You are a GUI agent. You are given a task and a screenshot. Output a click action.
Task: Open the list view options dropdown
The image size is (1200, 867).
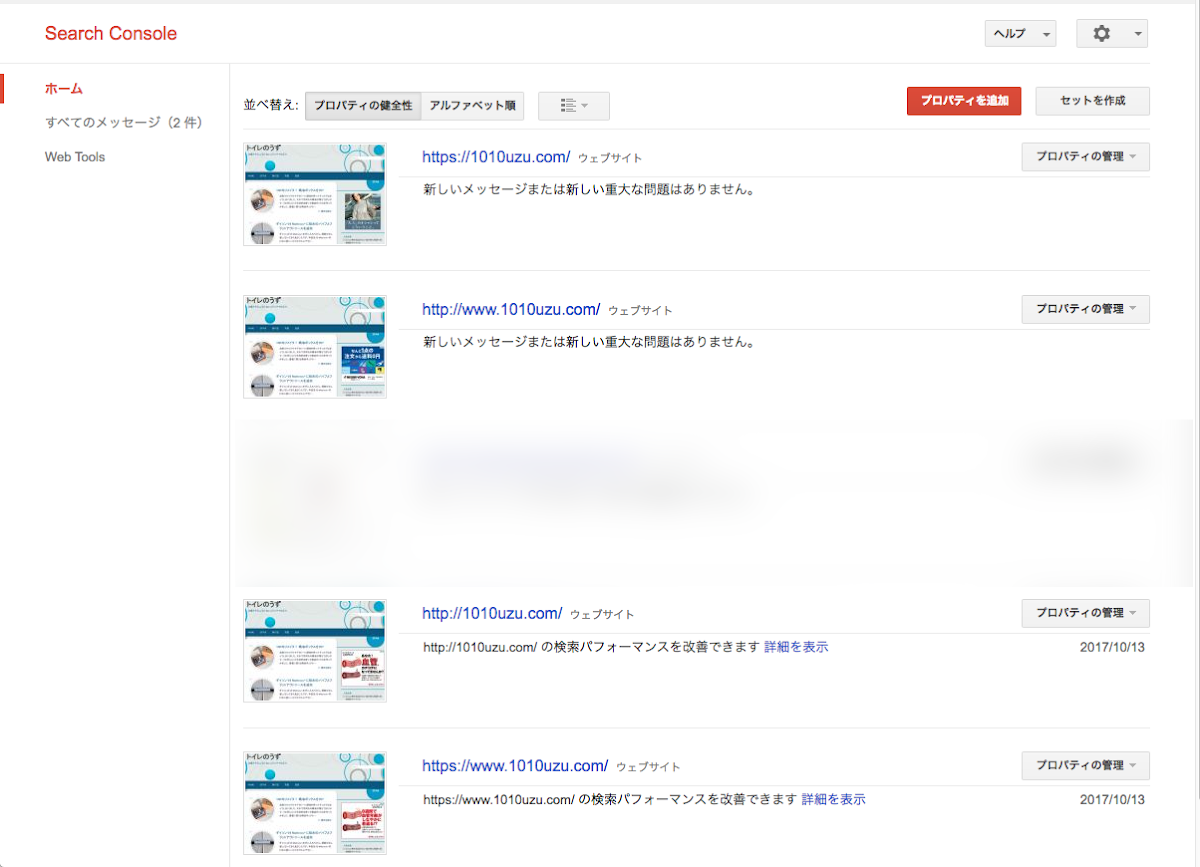(x=574, y=106)
